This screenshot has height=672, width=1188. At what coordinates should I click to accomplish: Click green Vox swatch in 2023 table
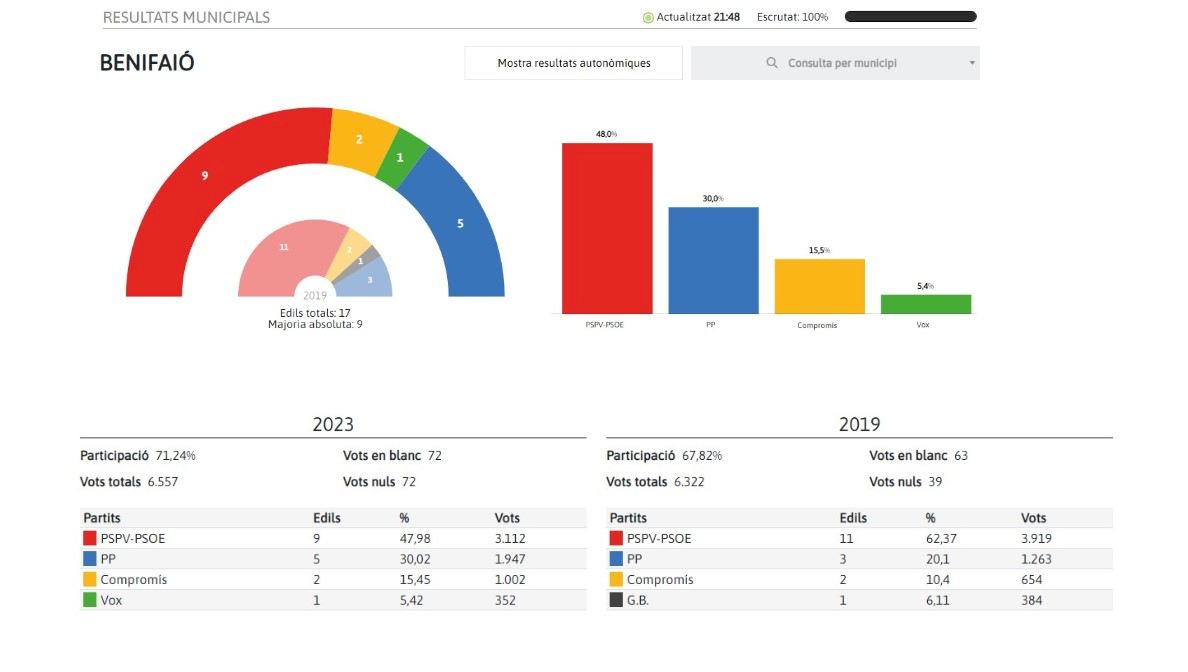(90, 600)
